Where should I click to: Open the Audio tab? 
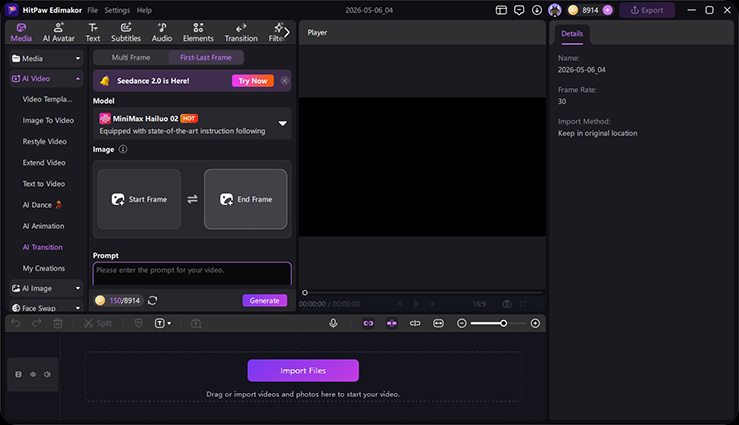162,33
